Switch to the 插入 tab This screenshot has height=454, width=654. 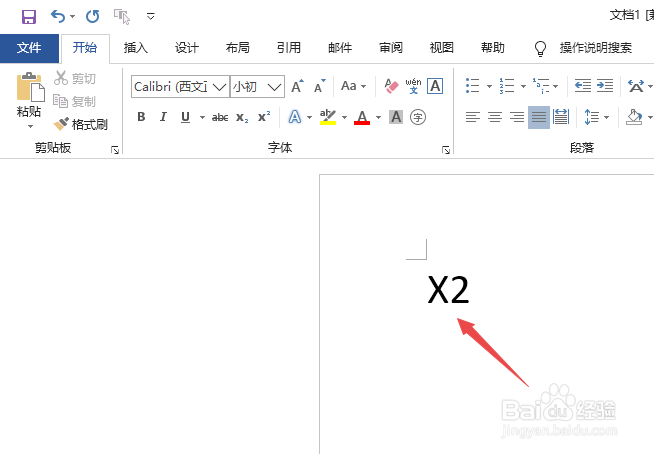[x=136, y=48]
